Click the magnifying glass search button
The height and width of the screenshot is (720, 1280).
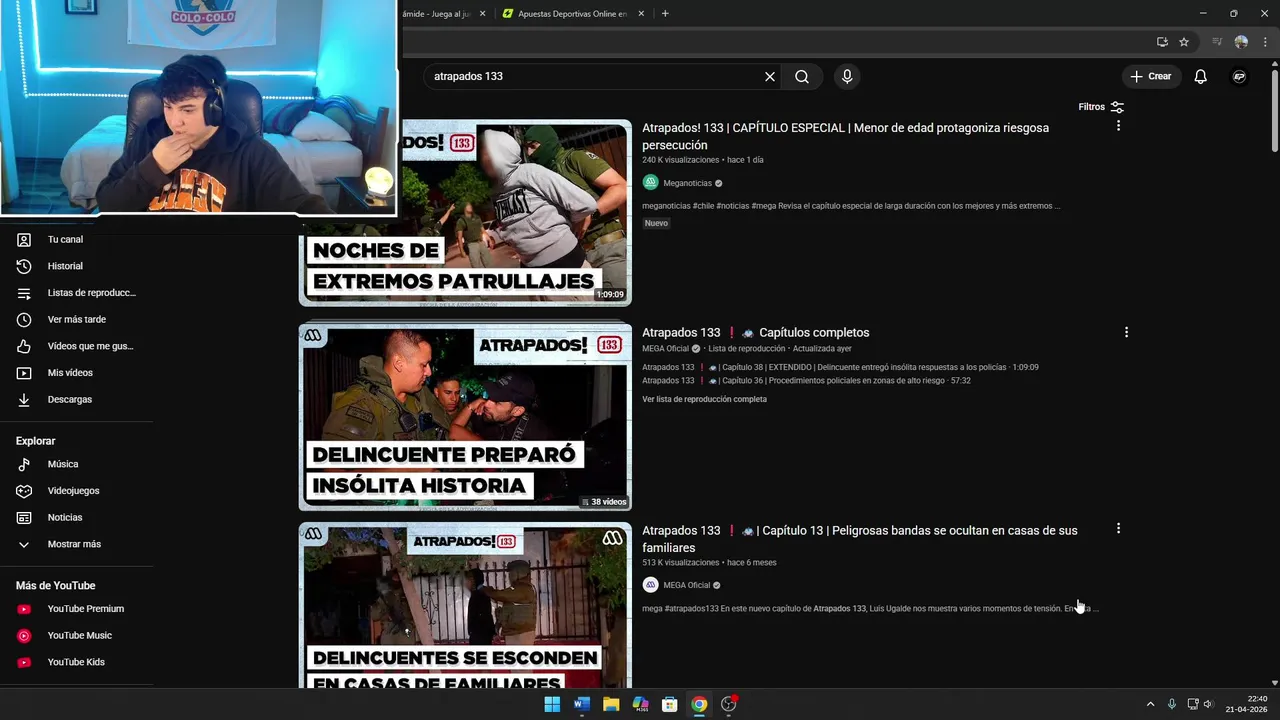pos(802,77)
